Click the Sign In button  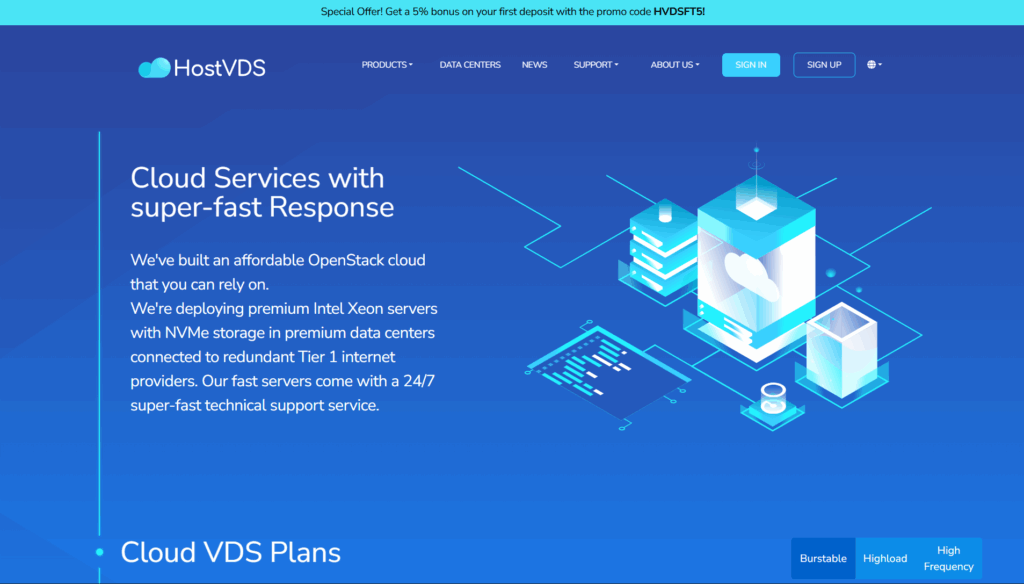[x=750, y=65]
